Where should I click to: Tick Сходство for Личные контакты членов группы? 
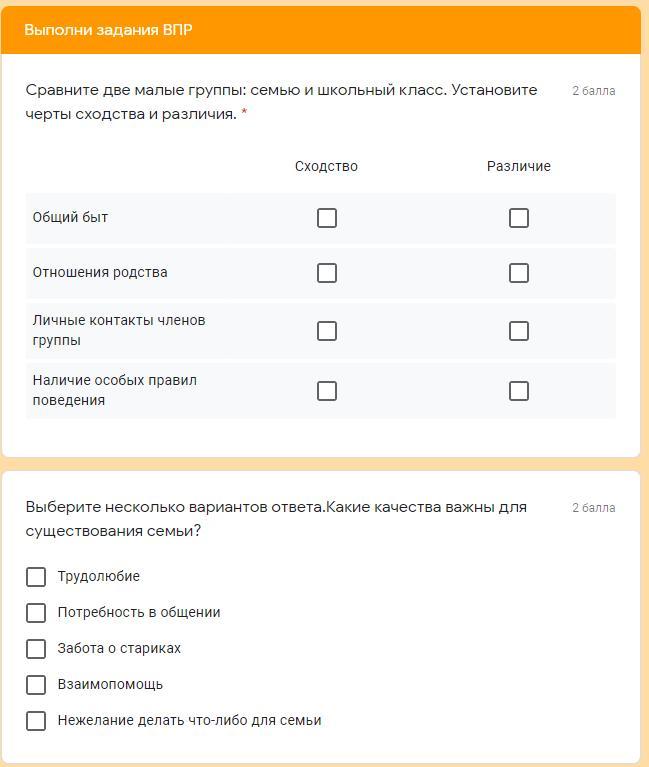point(327,331)
